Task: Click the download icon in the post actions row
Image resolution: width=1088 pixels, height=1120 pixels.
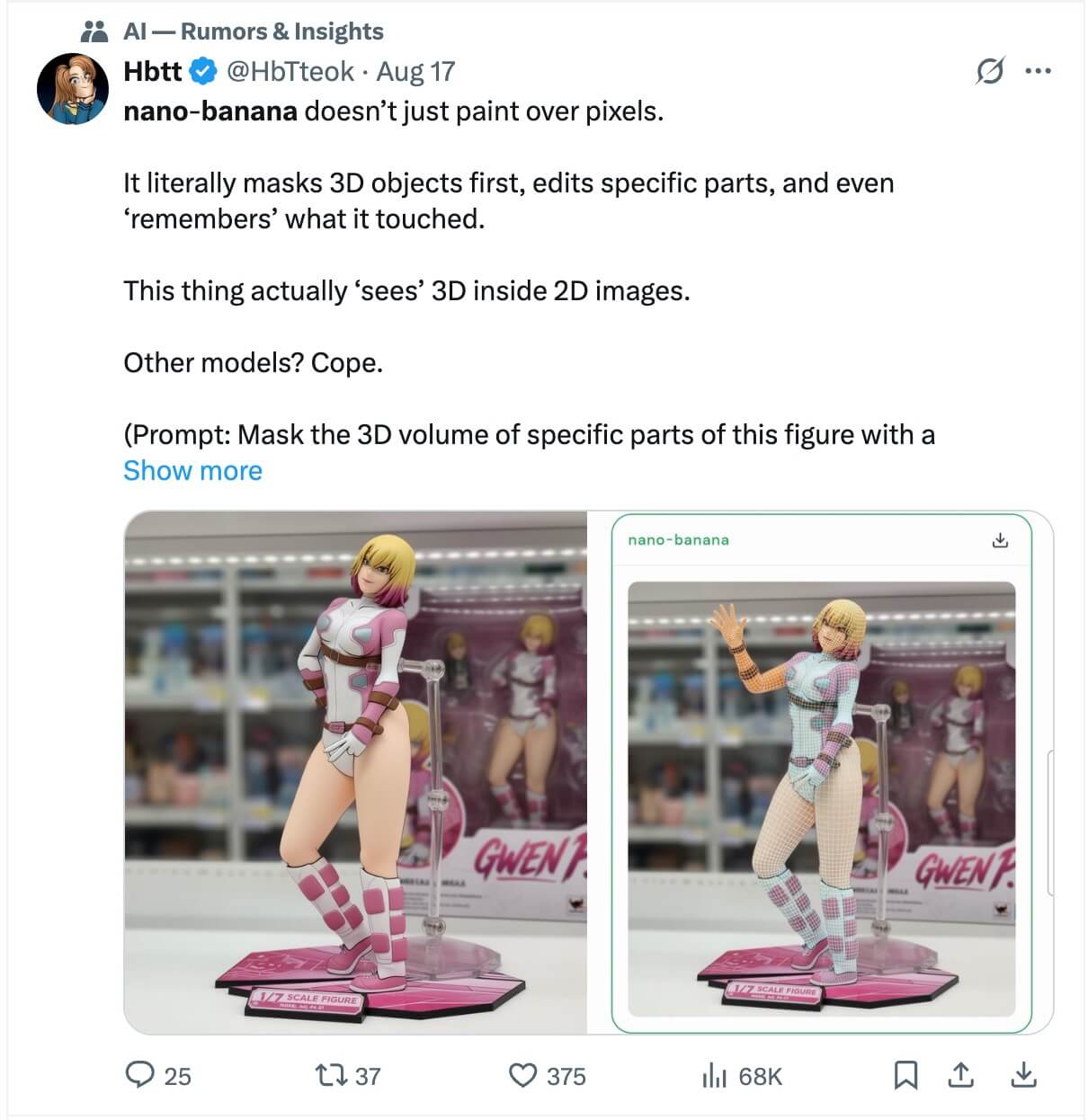Action: pyautogui.click(x=1024, y=1075)
